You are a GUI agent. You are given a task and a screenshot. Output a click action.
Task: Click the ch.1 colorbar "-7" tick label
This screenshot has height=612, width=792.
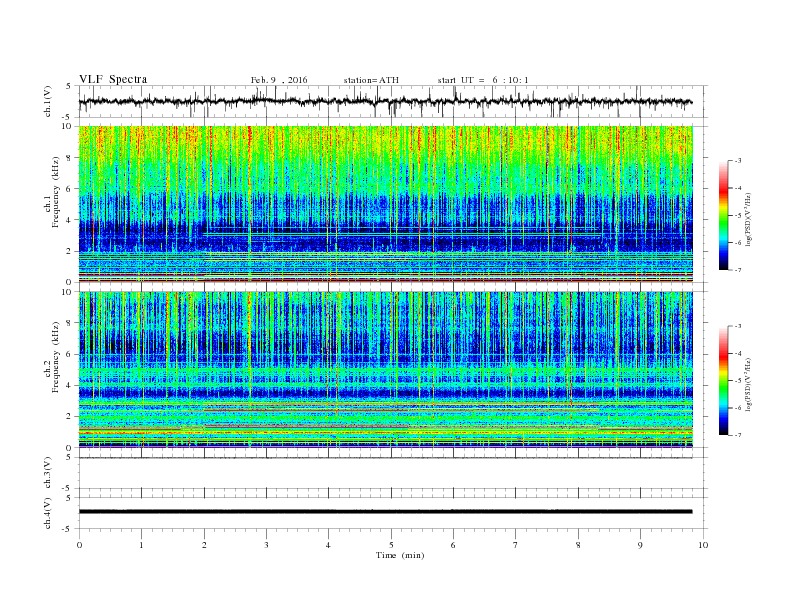click(737, 270)
